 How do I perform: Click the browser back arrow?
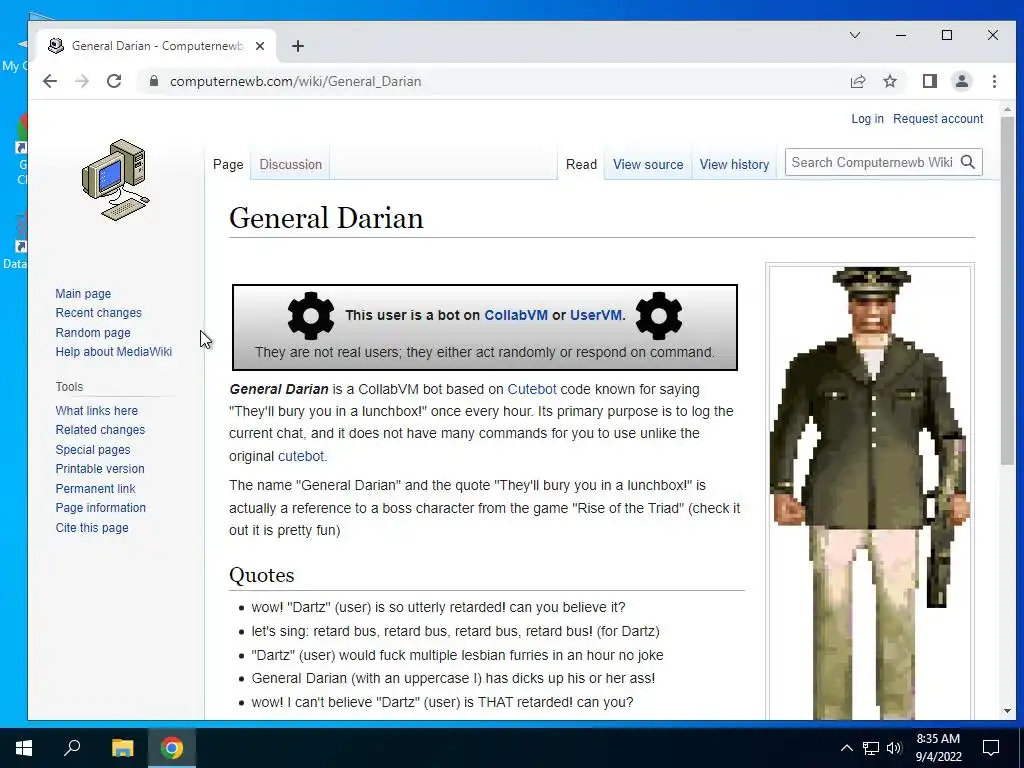(x=50, y=81)
